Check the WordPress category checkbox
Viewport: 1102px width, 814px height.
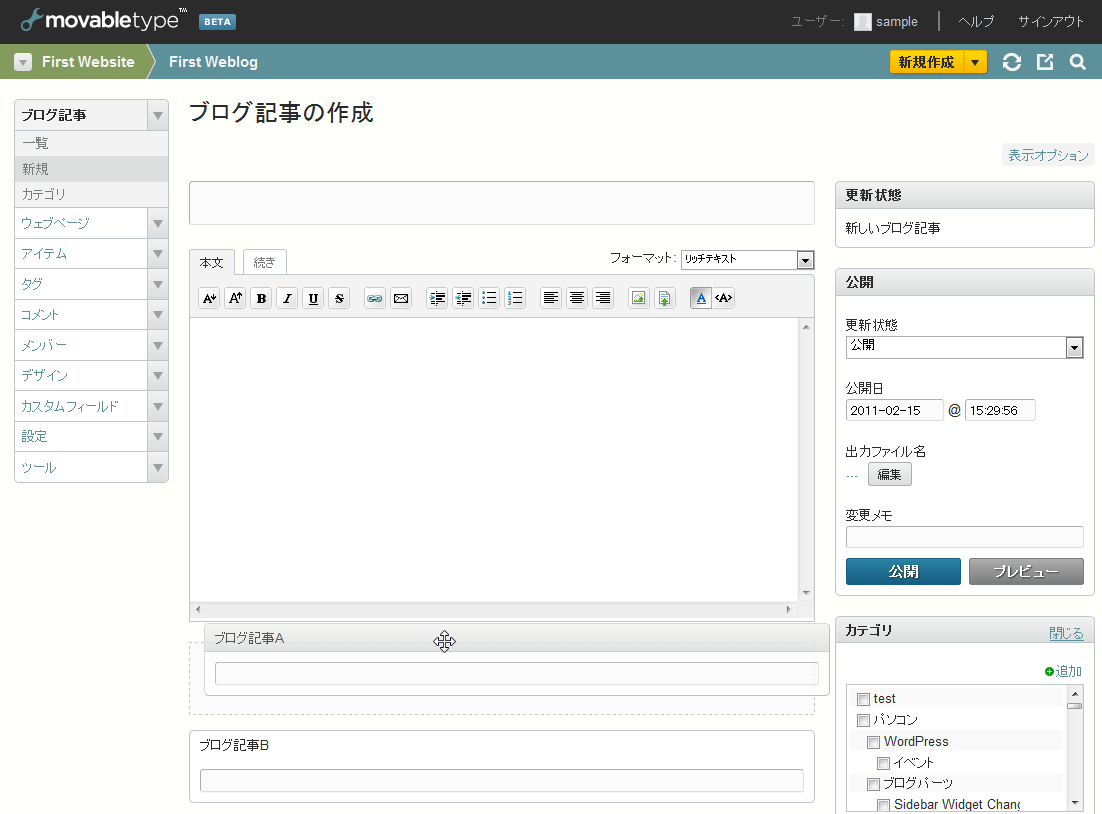click(874, 742)
